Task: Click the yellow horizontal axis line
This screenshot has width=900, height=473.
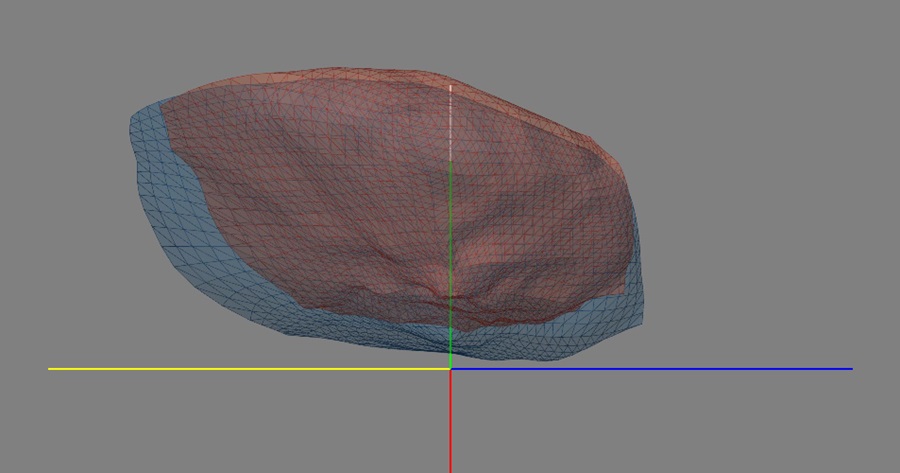Action: [x=250, y=369]
